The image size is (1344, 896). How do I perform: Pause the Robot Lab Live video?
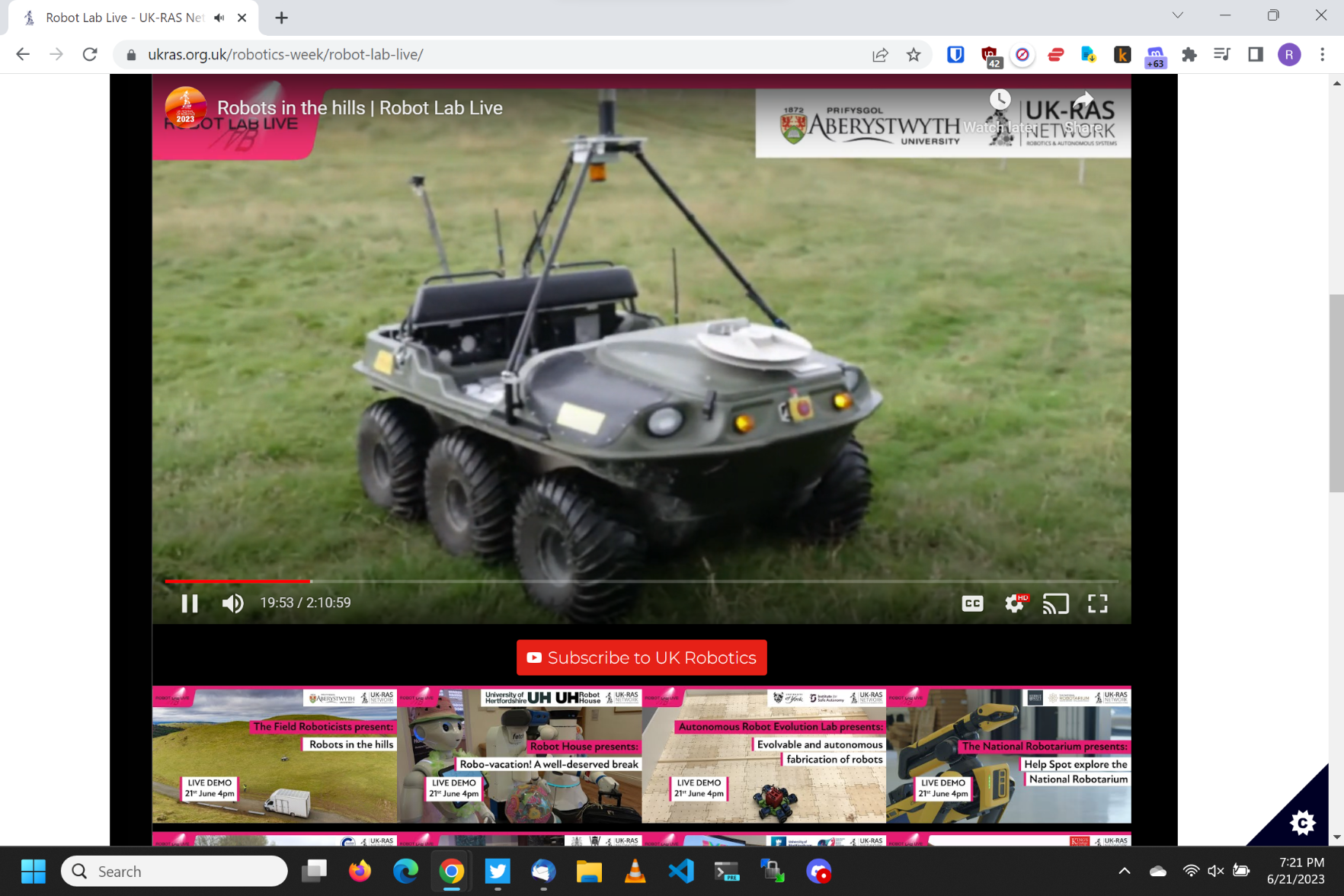click(x=190, y=603)
